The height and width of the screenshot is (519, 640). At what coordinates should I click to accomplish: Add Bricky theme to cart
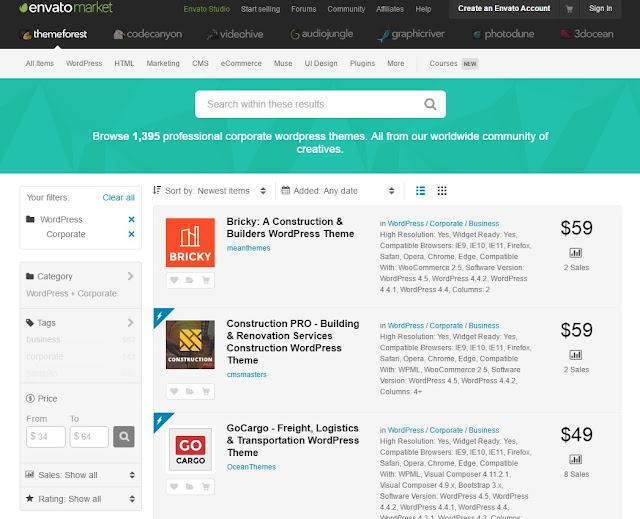(x=206, y=280)
